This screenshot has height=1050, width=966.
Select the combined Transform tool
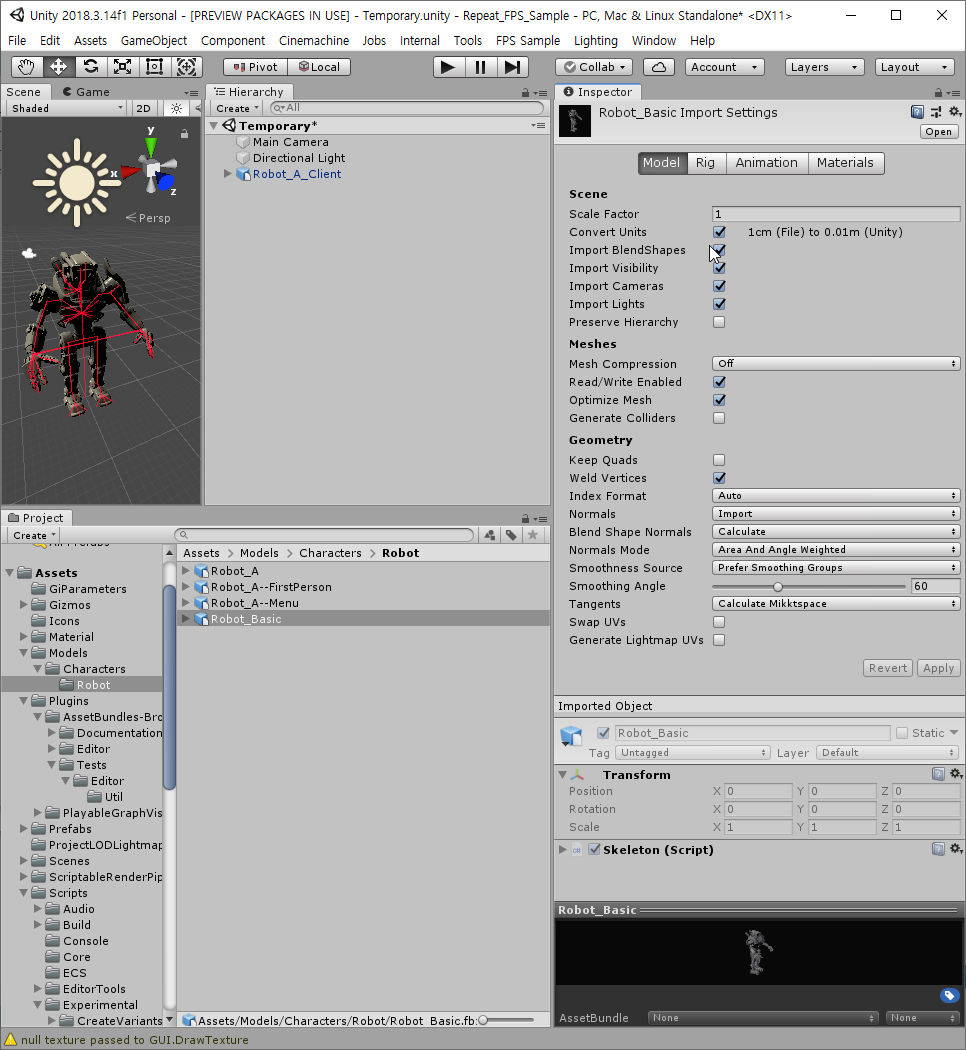pos(187,67)
